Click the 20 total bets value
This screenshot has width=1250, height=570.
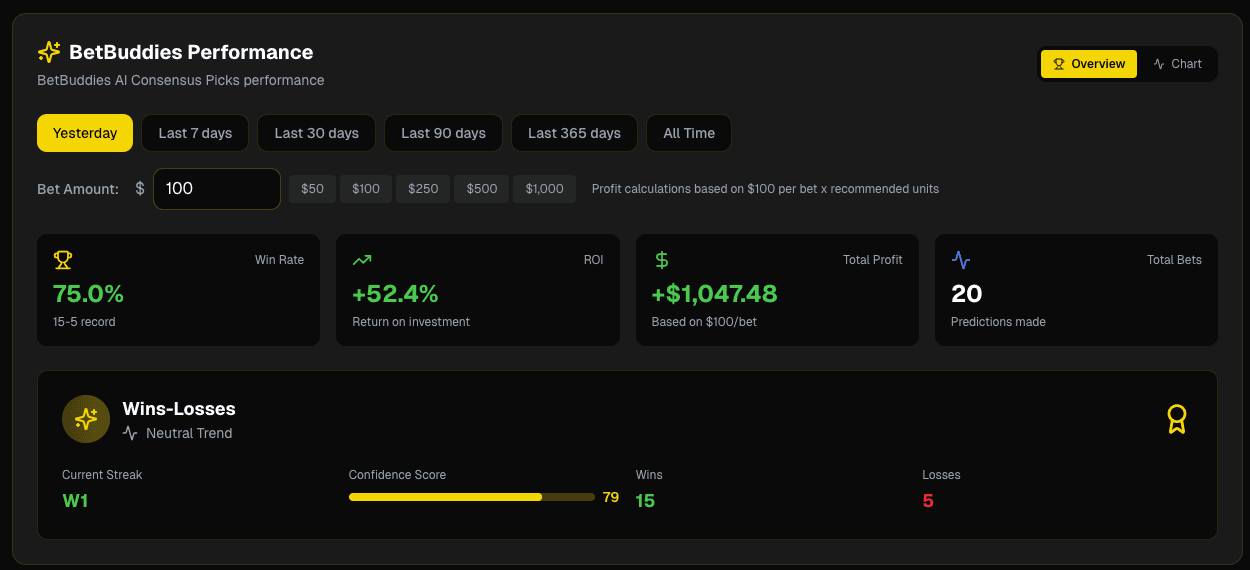click(x=967, y=294)
